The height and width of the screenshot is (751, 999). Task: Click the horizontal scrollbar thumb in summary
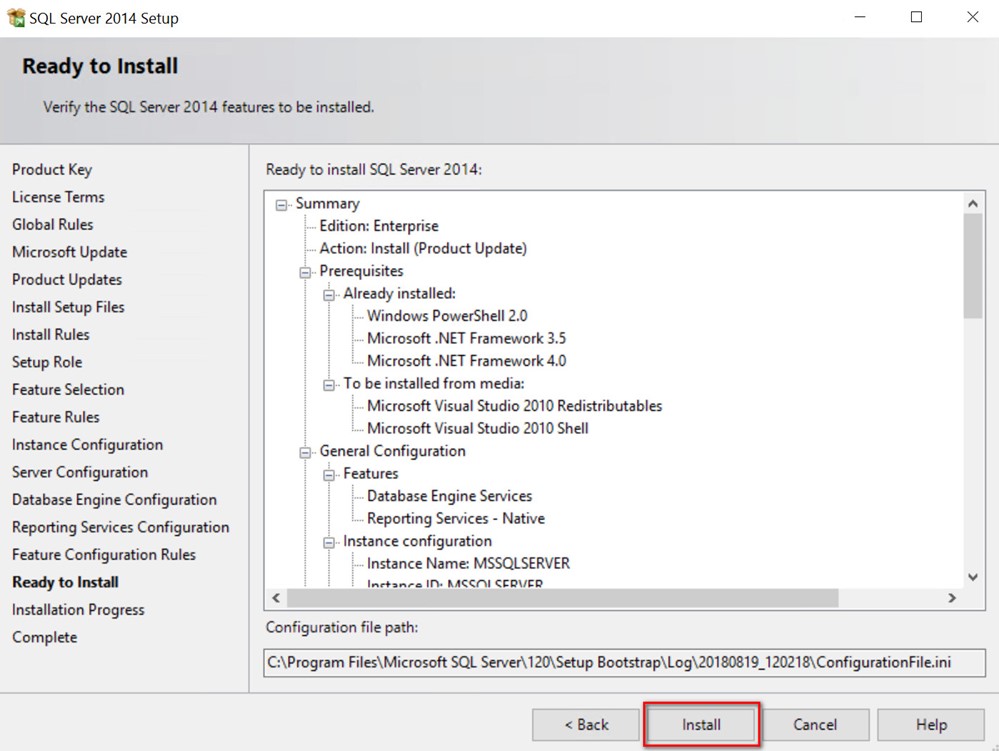(563, 597)
